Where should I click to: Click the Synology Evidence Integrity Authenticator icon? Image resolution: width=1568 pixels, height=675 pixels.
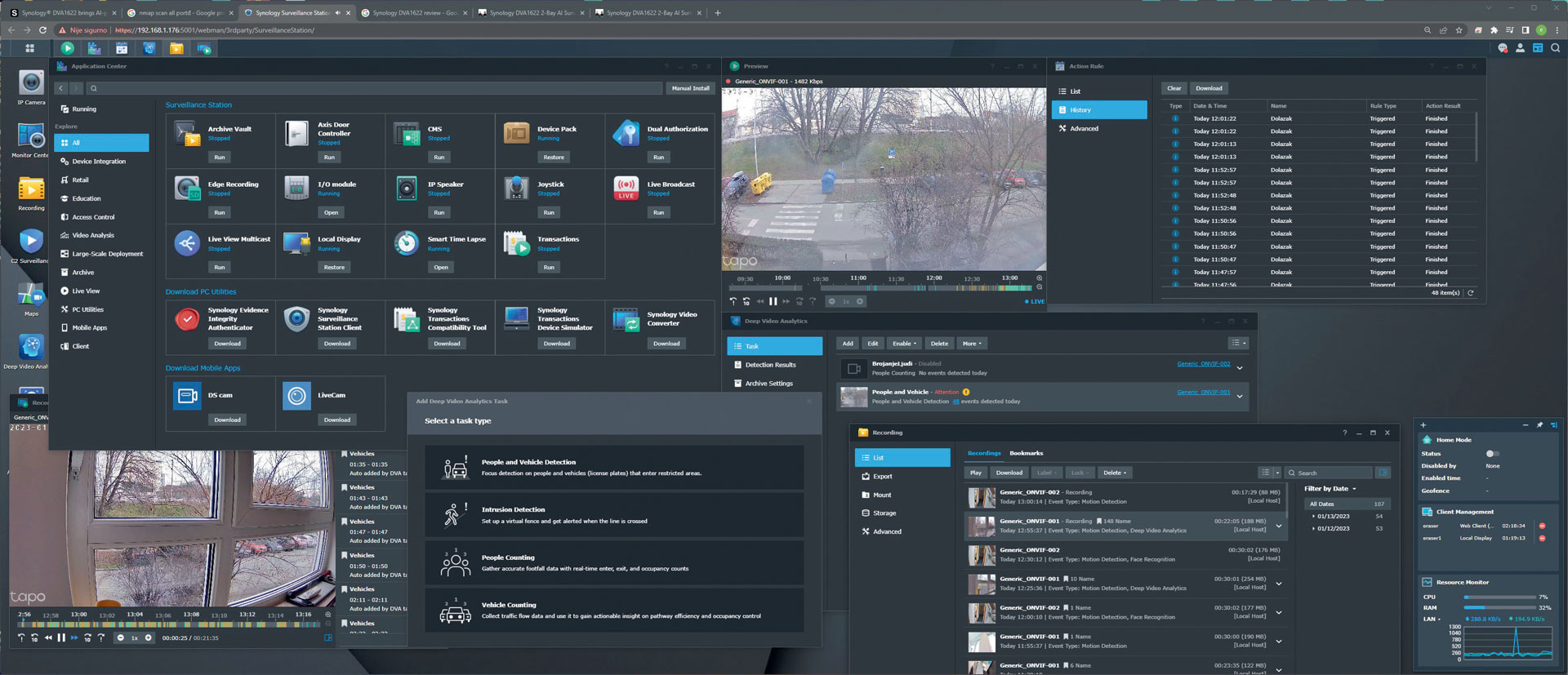[187, 319]
